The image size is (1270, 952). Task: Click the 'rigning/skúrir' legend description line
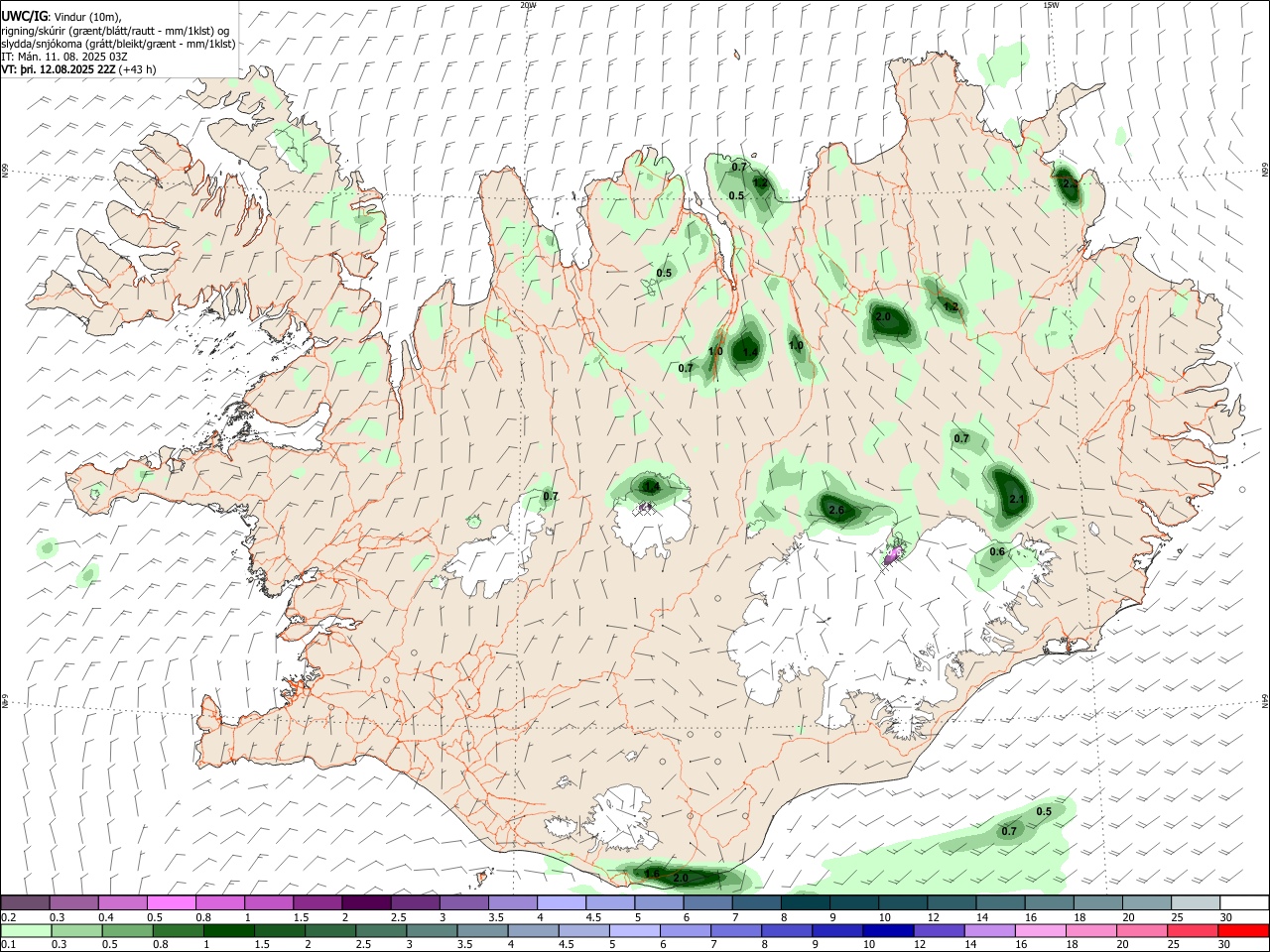(115, 31)
